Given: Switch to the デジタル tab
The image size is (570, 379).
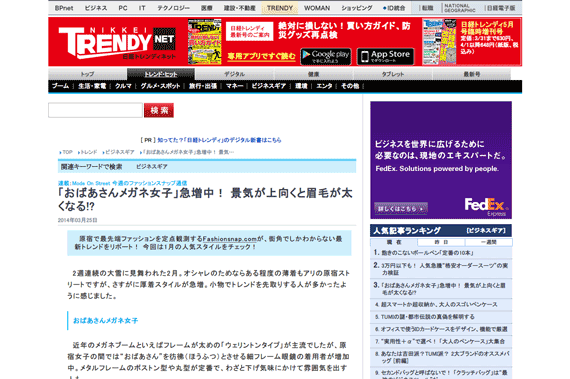Looking at the screenshot, I should point(234,74).
